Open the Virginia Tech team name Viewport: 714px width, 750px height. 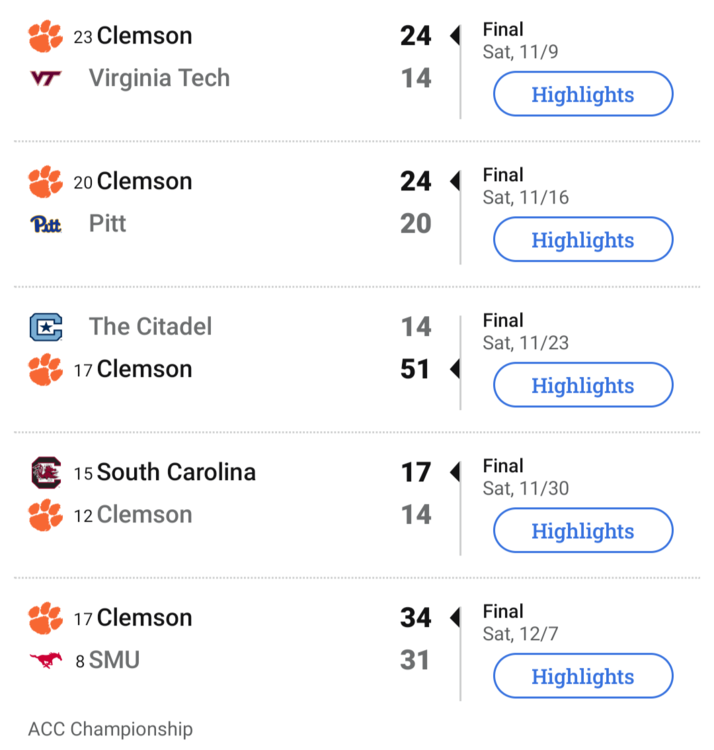[x=159, y=78]
